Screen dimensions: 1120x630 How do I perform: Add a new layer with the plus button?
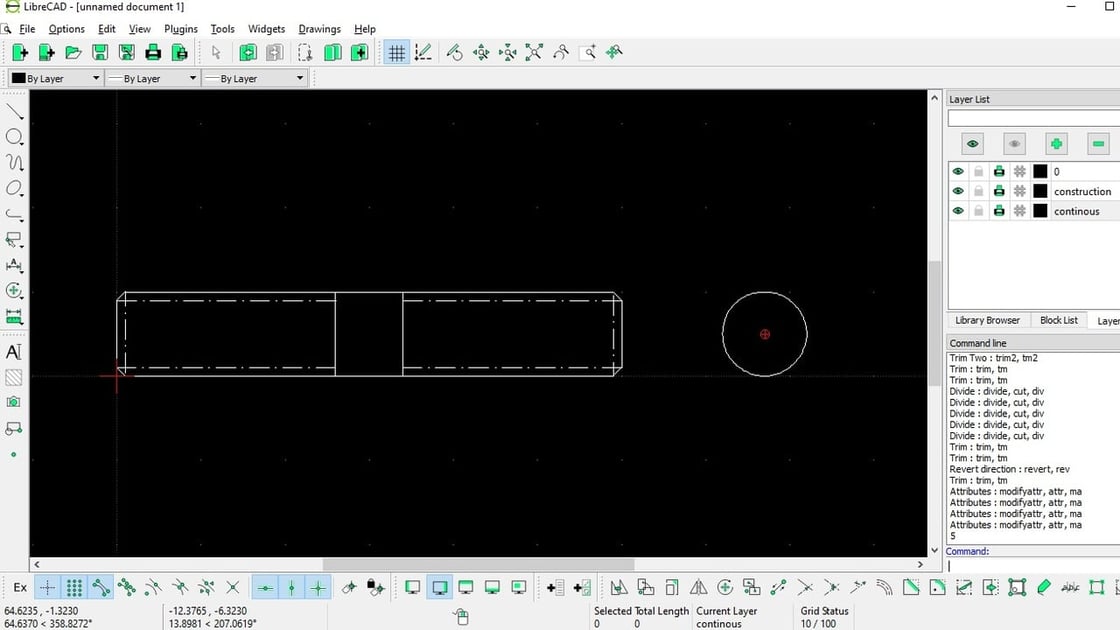point(1056,143)
